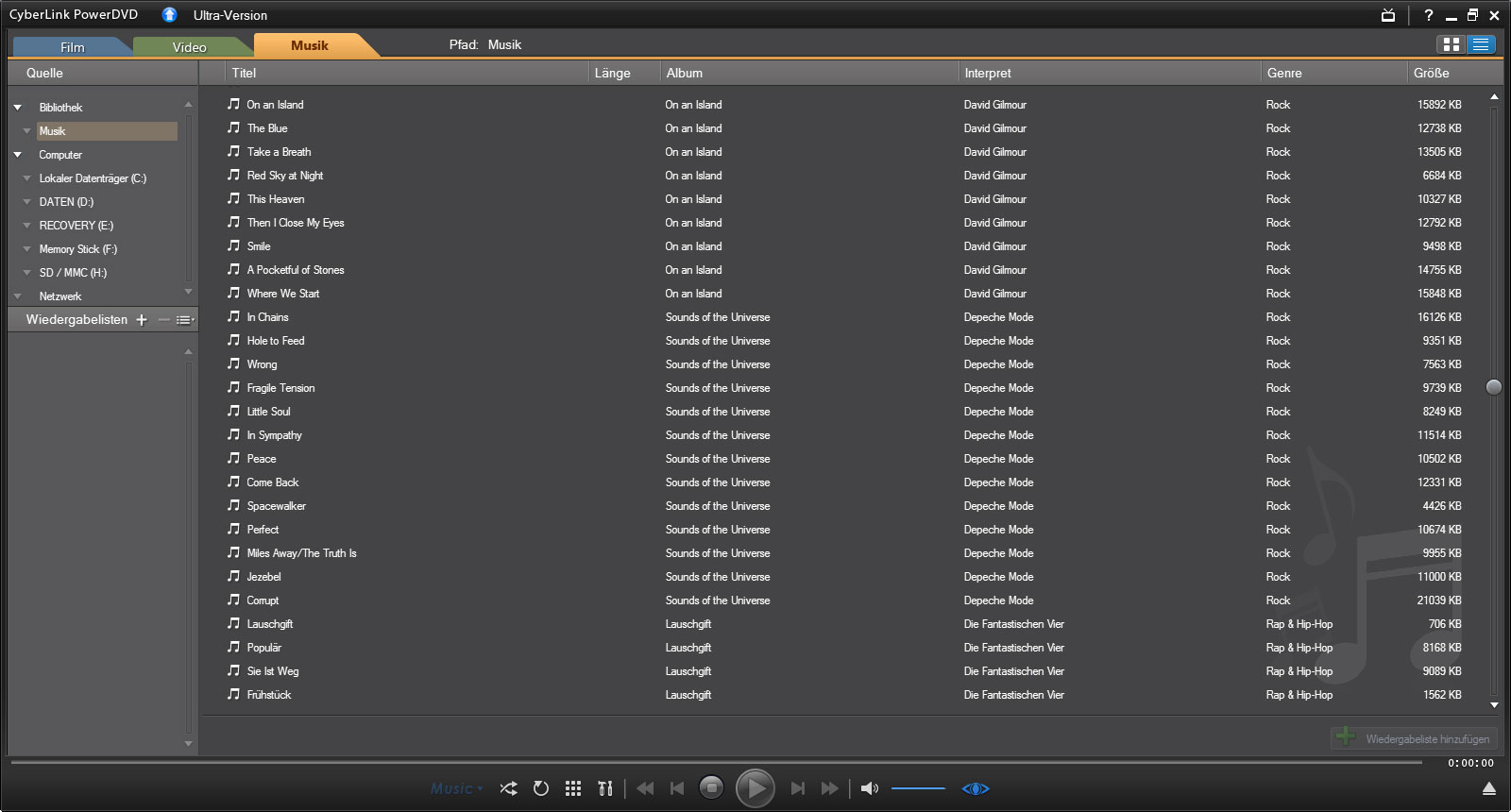Click note icon beside "Sie Ist Weg"
This screenshot has width=1511, height=812.
pos(233,670)
